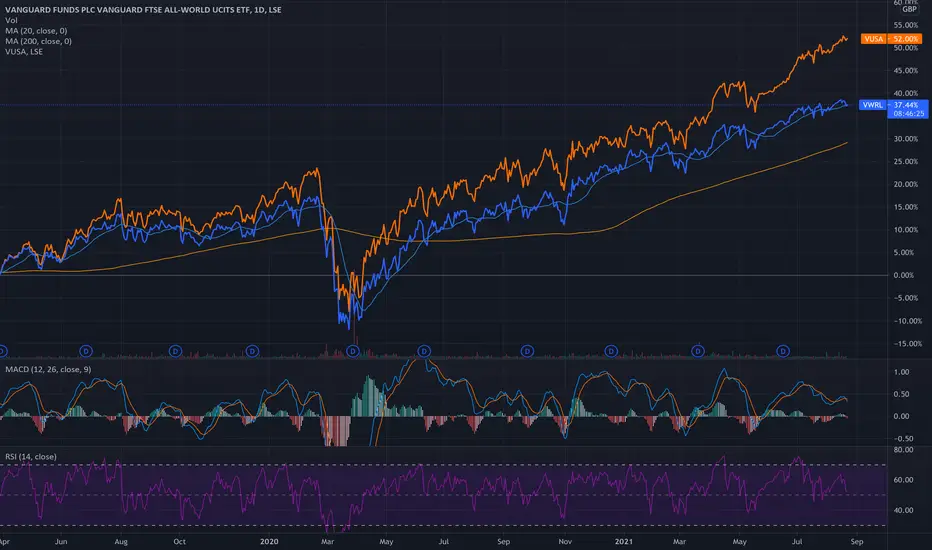
Task: Click the Nov time axis label
Action: click(x=565, y=542)
